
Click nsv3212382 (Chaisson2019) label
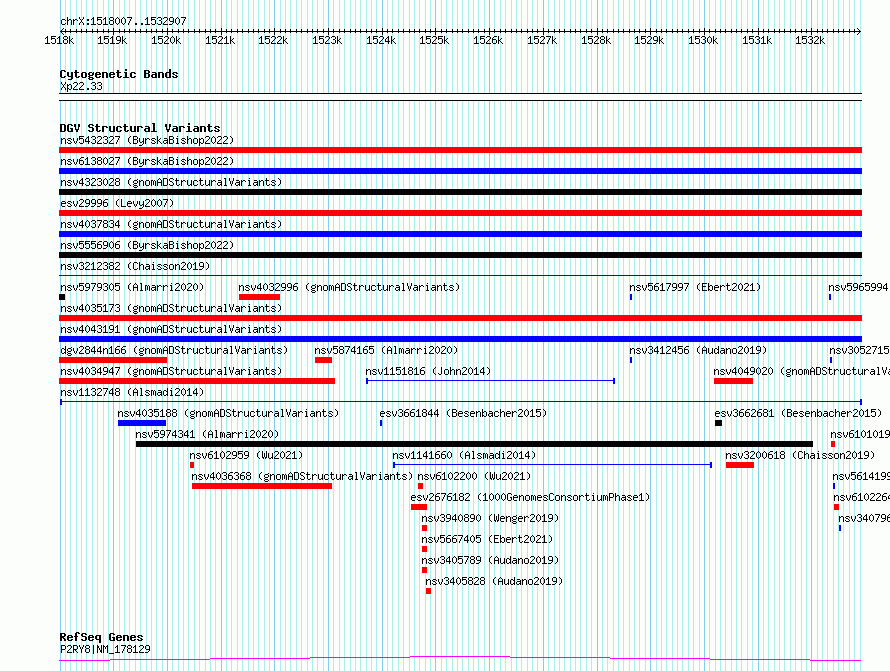click(x=135, y=266)
